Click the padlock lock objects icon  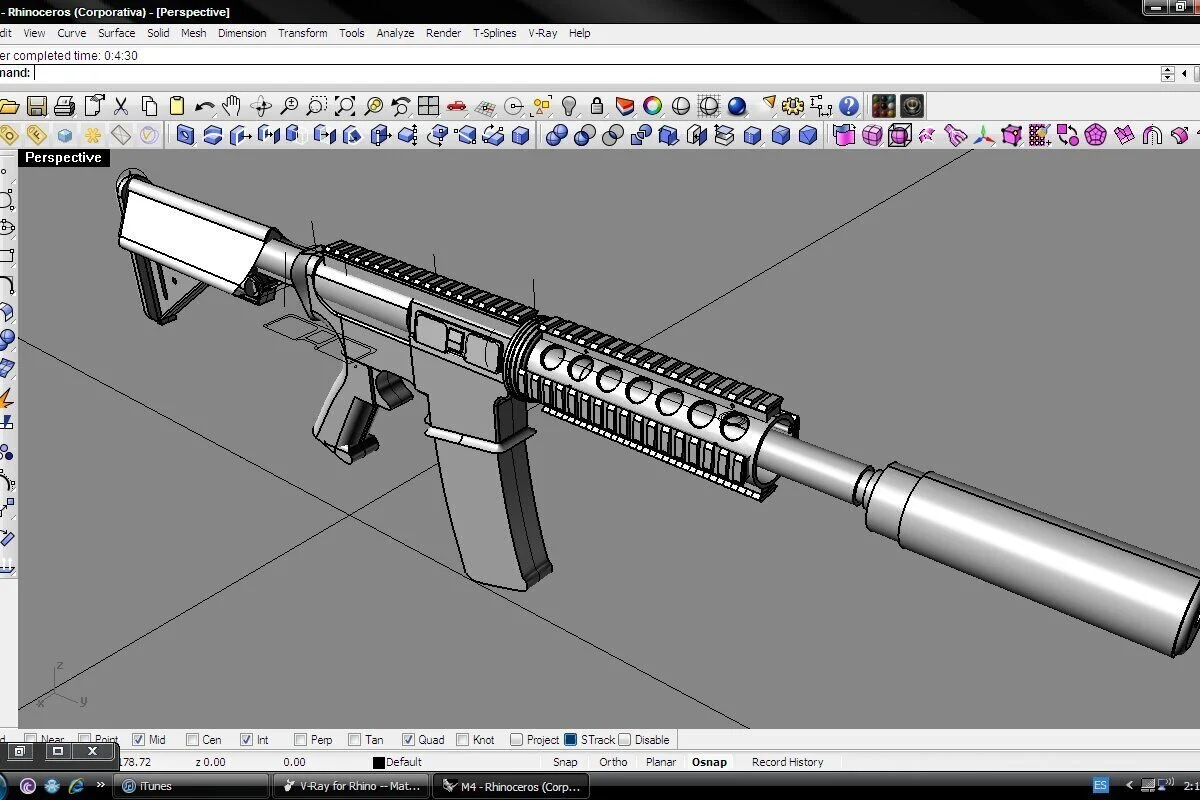(597, 106)
